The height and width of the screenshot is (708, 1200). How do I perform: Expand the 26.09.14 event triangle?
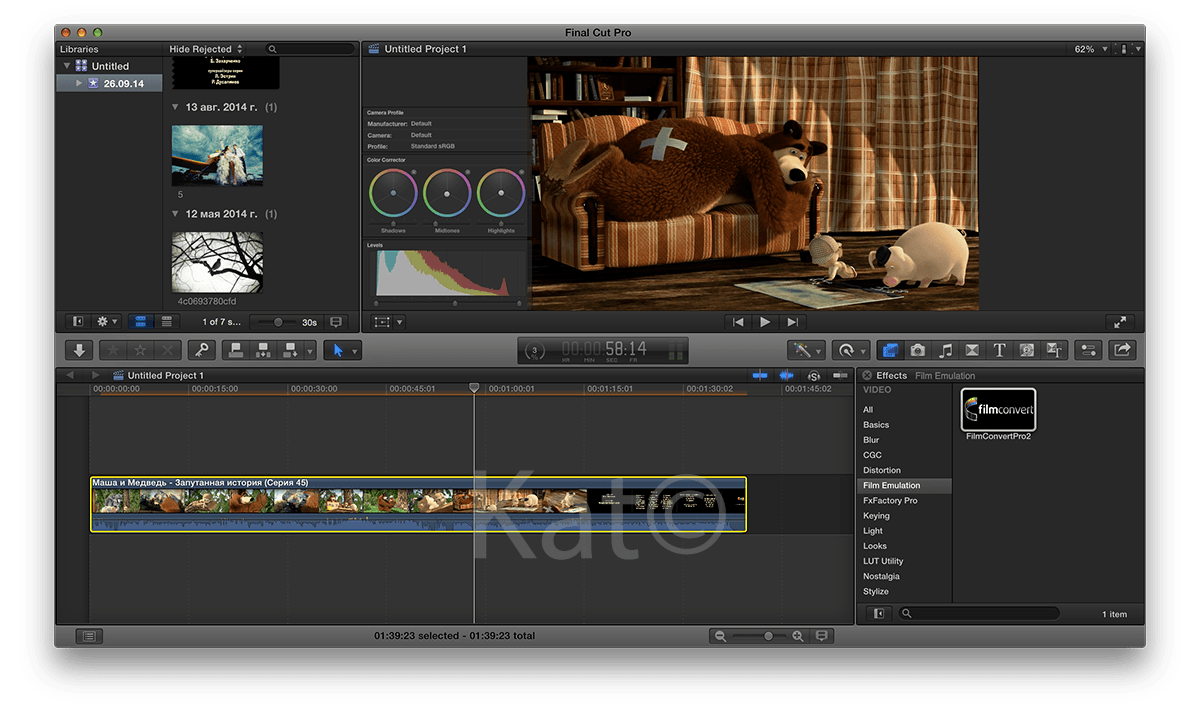(x=79, y=84)
